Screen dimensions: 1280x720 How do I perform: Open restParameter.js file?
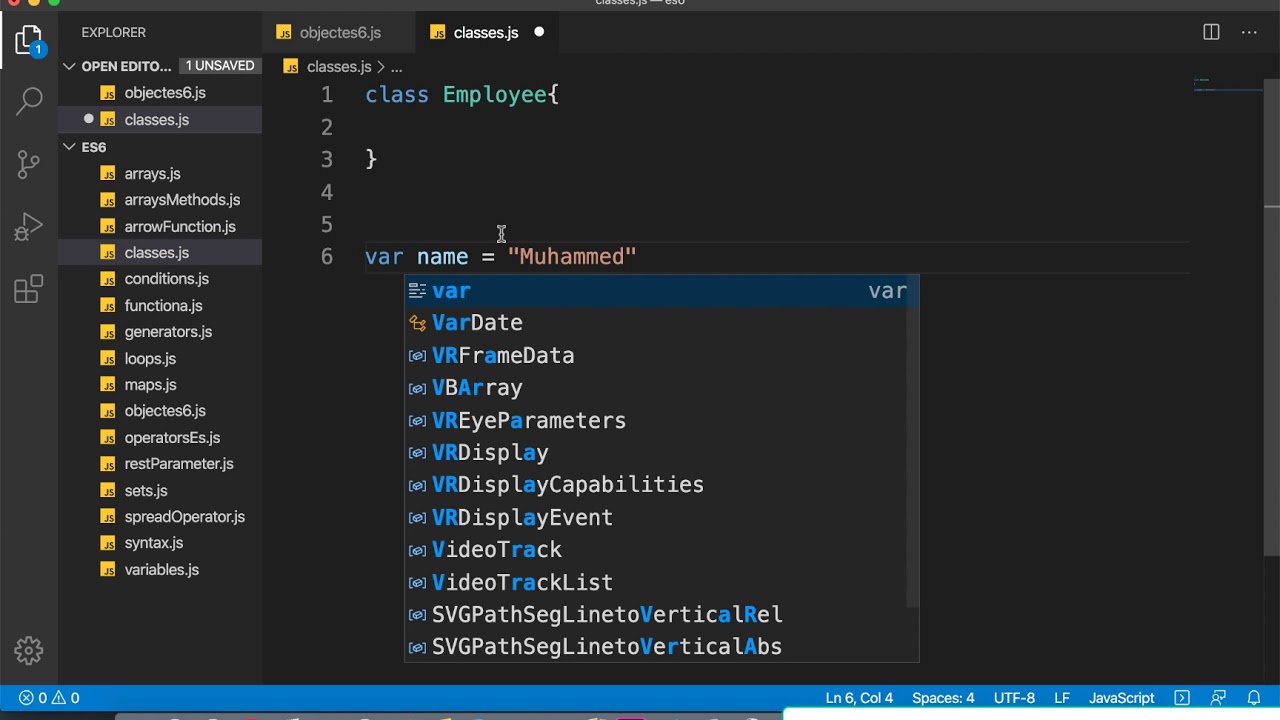(x=160, y=464)
